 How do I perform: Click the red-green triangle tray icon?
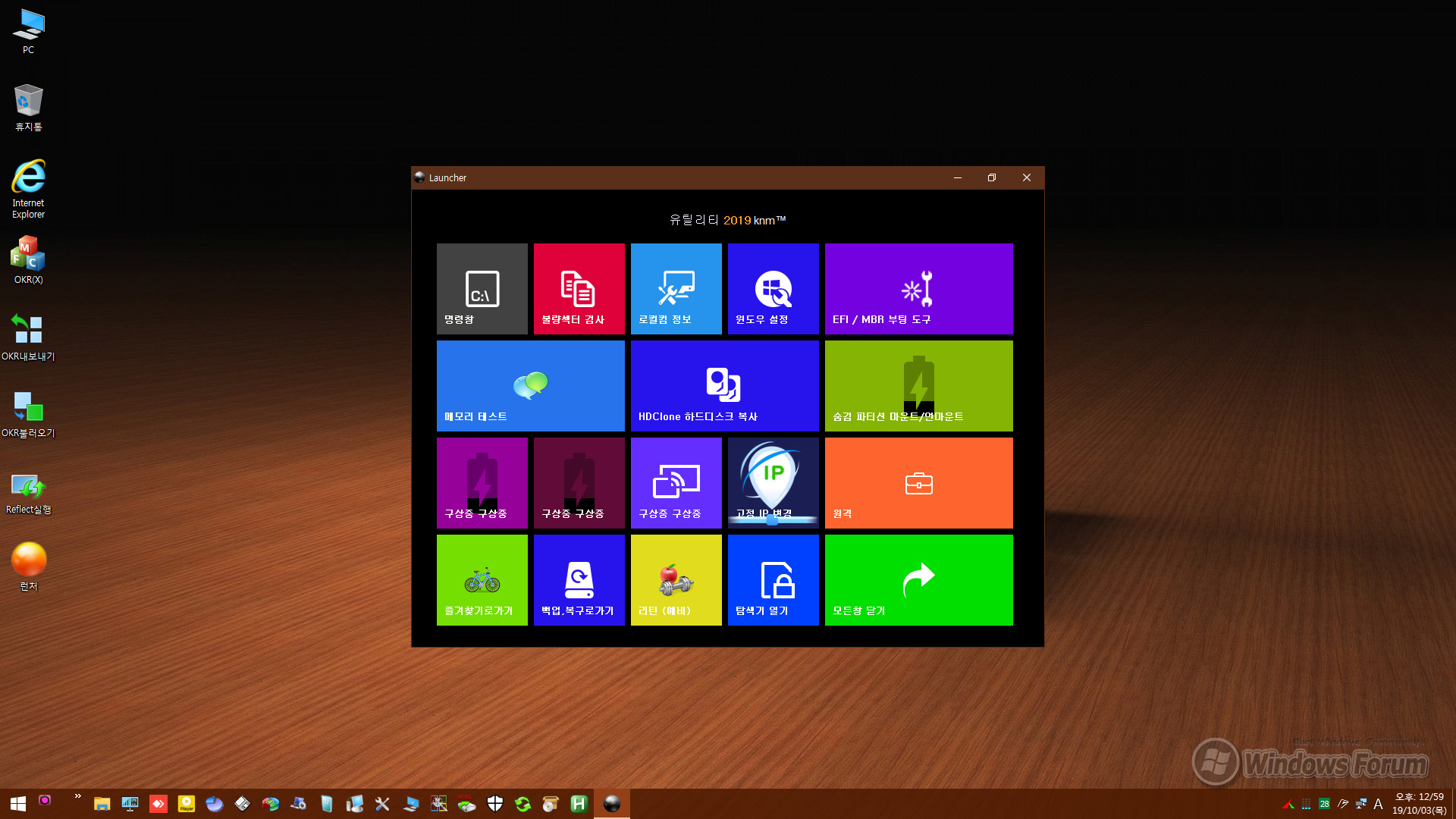[x=1288, y=804]
